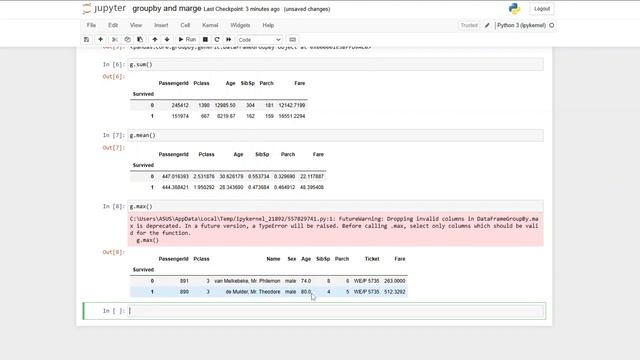
Task: Rename the notebook title groupby and marge
Action: (x=167, y=9)
